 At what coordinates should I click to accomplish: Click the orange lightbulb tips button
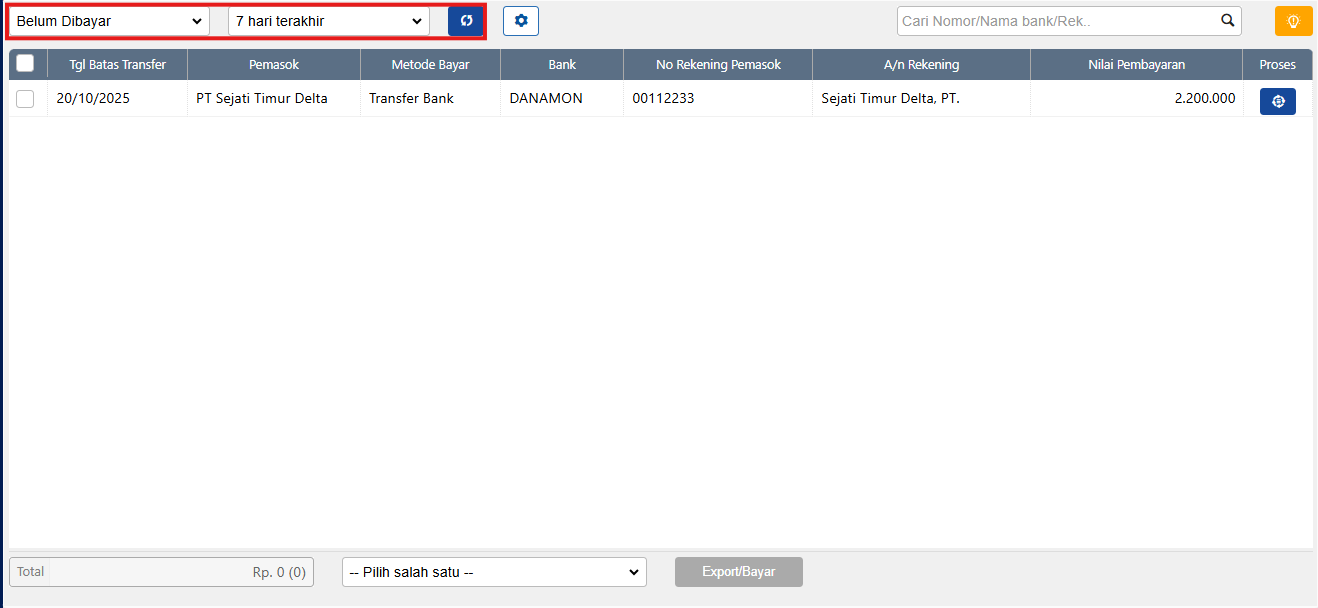[x=1293, y=21]
